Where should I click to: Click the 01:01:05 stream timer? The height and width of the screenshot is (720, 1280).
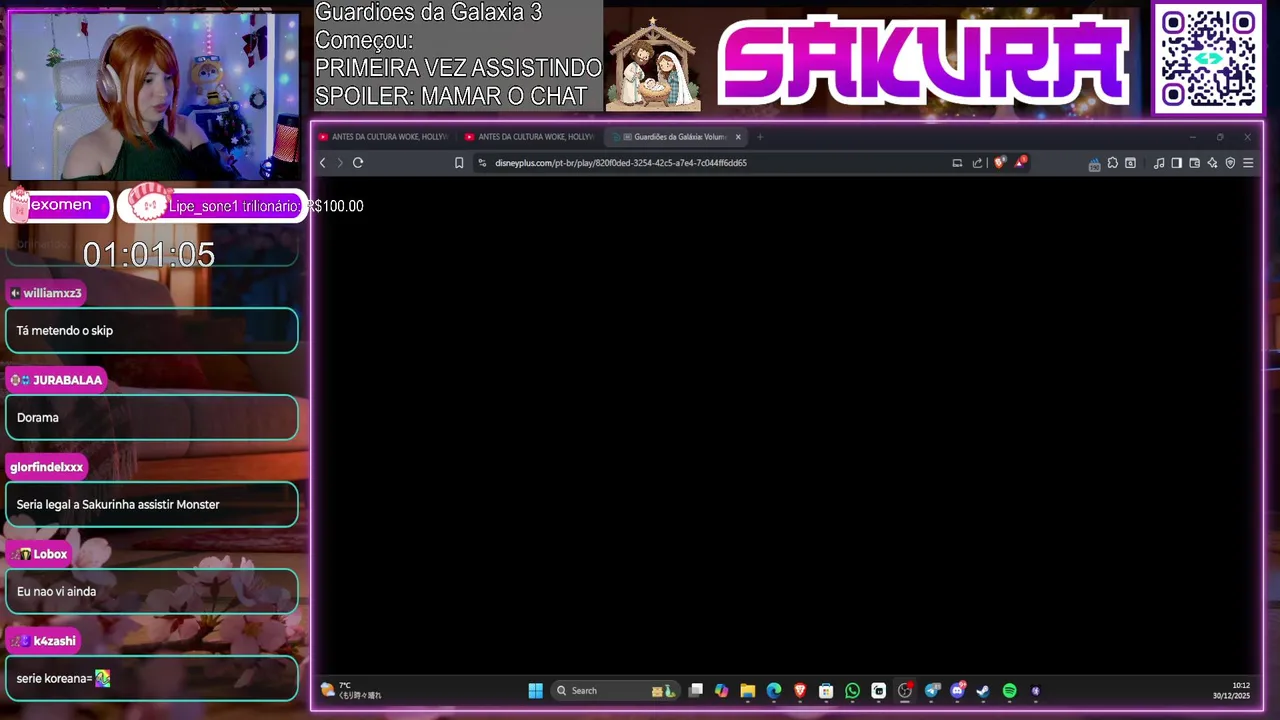click(x=149, y=255)
